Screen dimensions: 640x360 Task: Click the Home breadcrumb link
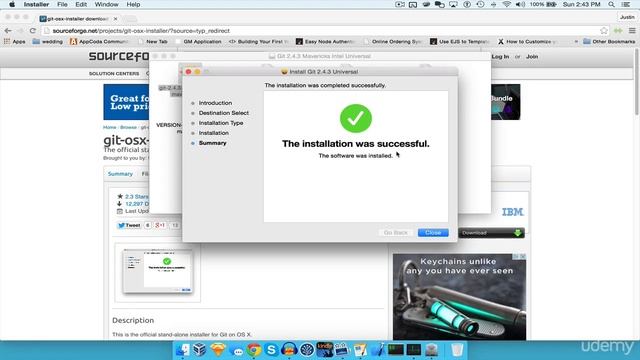(x=109, y=127)
